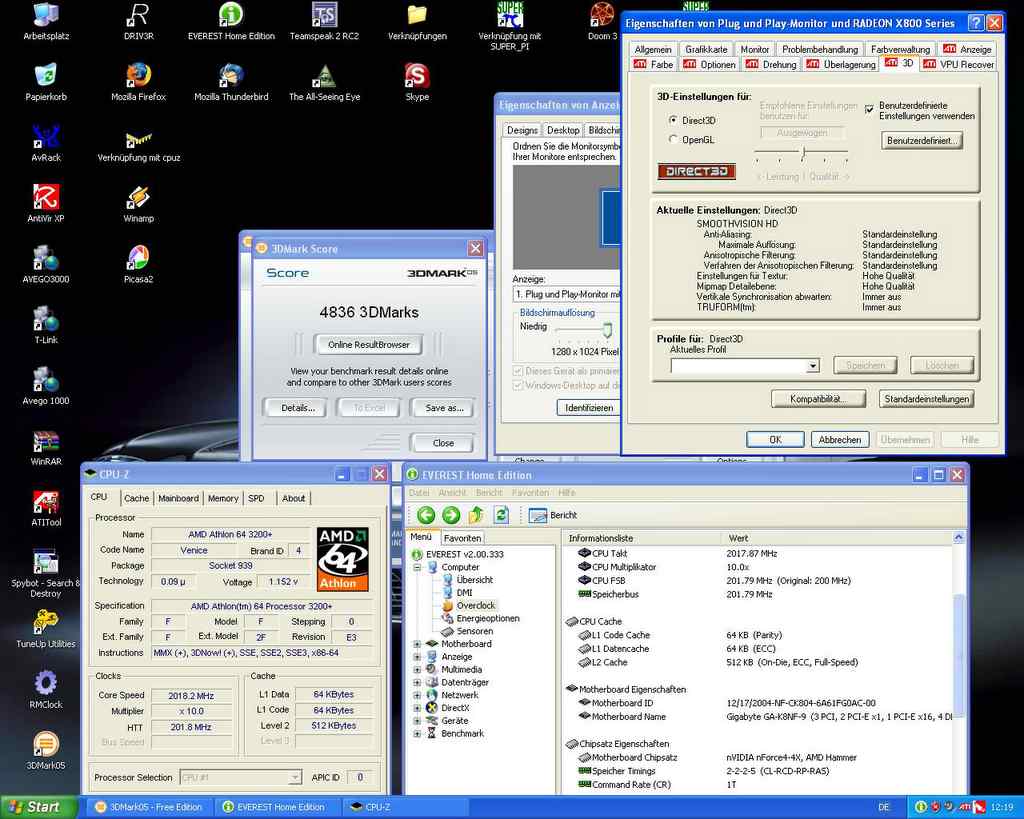Viewport: 1024px width, 819px height.
Task: Open the Grafikkarte tab in Radeon properties
Action: click(706, 49)
